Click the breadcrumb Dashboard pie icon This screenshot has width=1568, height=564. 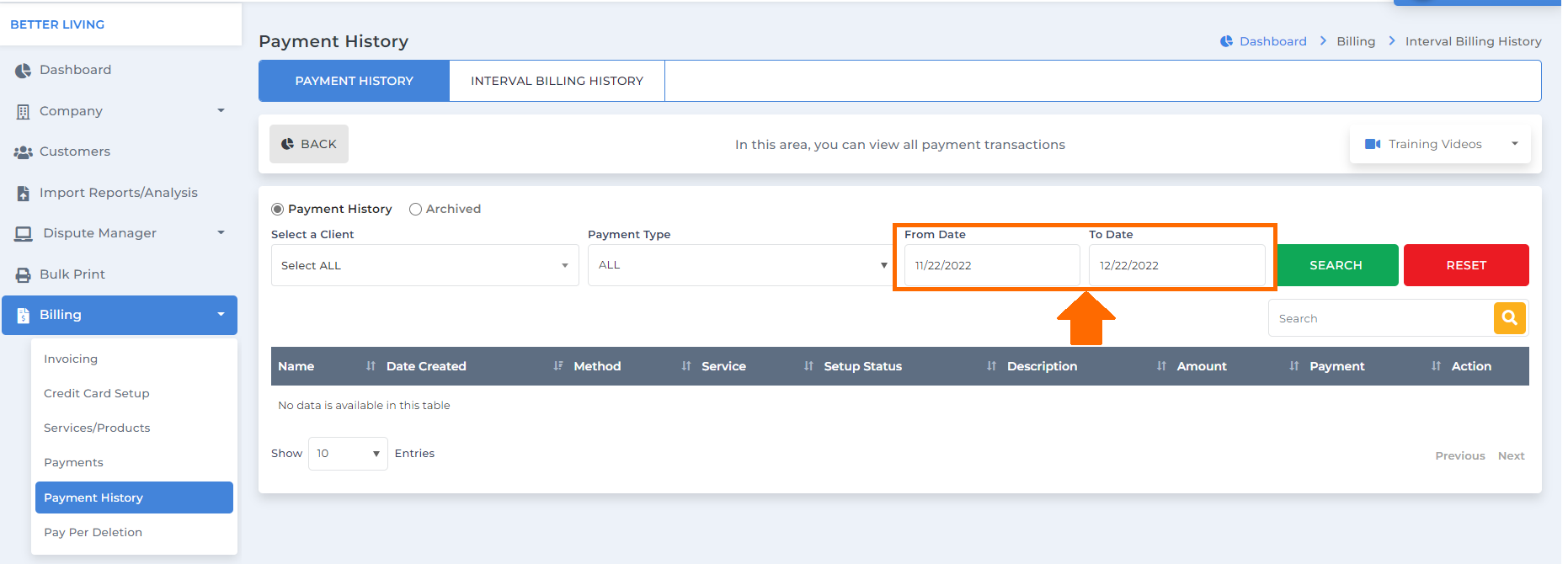tap(1226, 41)
